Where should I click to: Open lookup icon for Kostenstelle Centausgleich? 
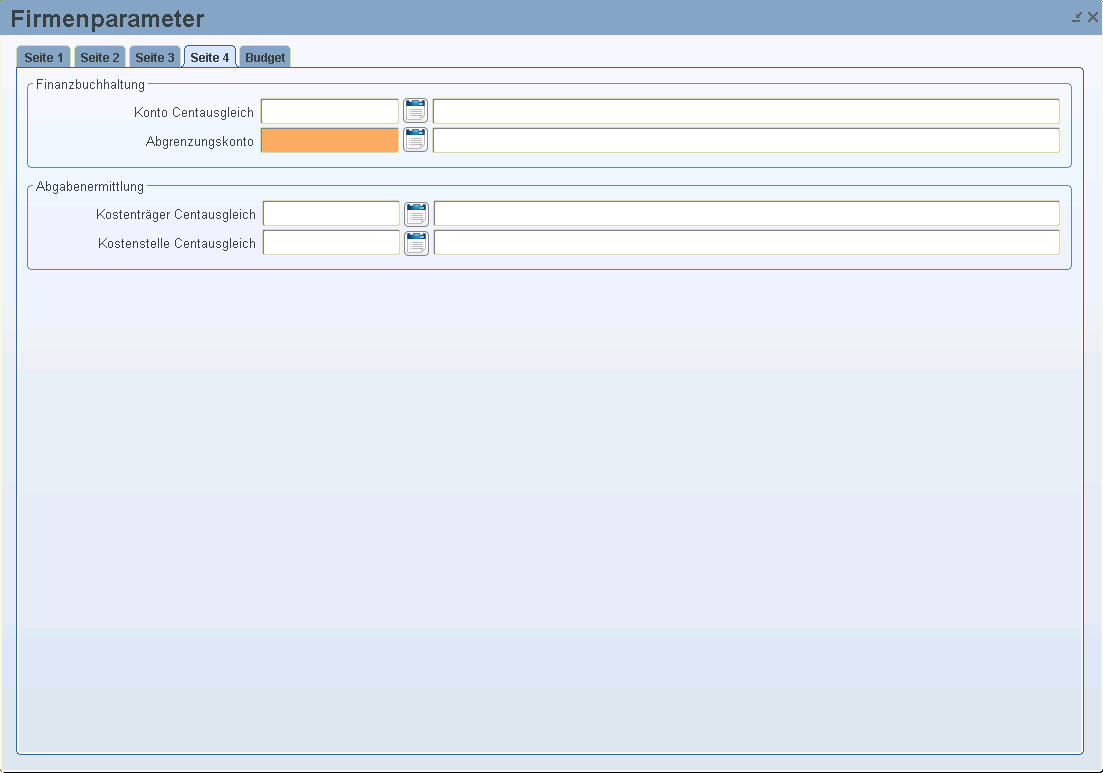point(416,243)
